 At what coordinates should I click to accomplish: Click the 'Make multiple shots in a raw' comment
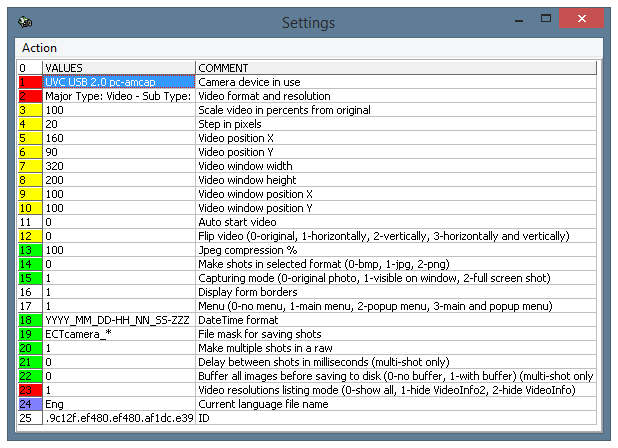pos(396,348)
